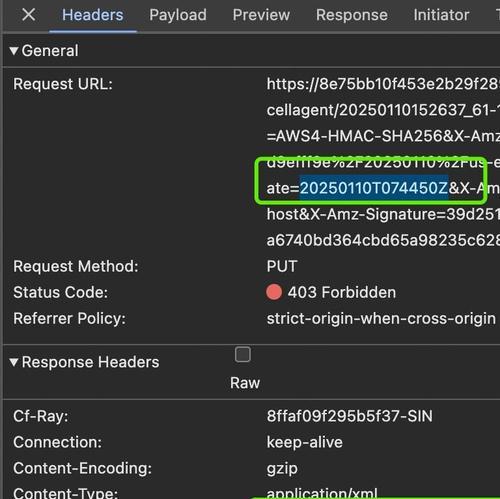Collapse the General section triangle
The width and height of the screenshot is (500, 499).
tap(14, 51)
